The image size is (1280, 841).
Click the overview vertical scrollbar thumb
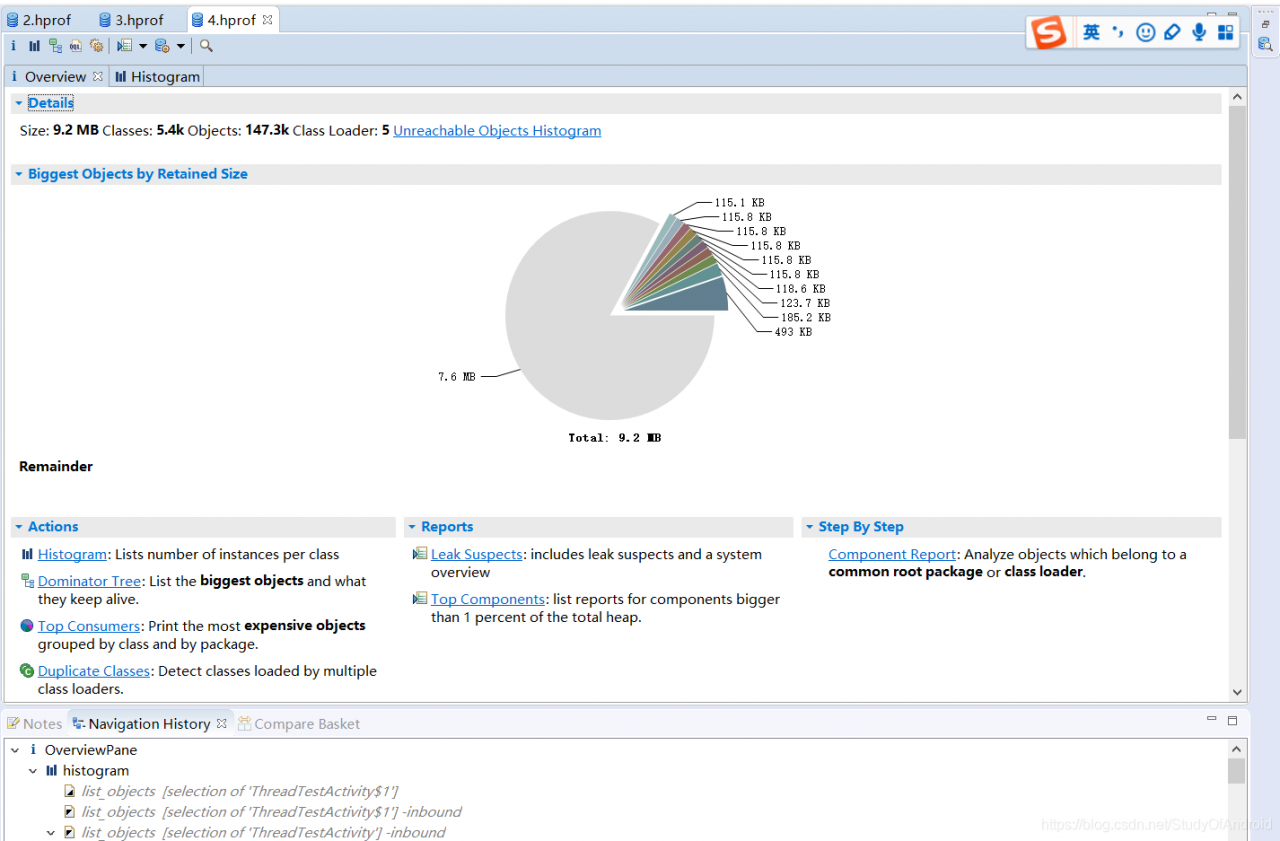pyautogui.click(x=1237, y=272)
